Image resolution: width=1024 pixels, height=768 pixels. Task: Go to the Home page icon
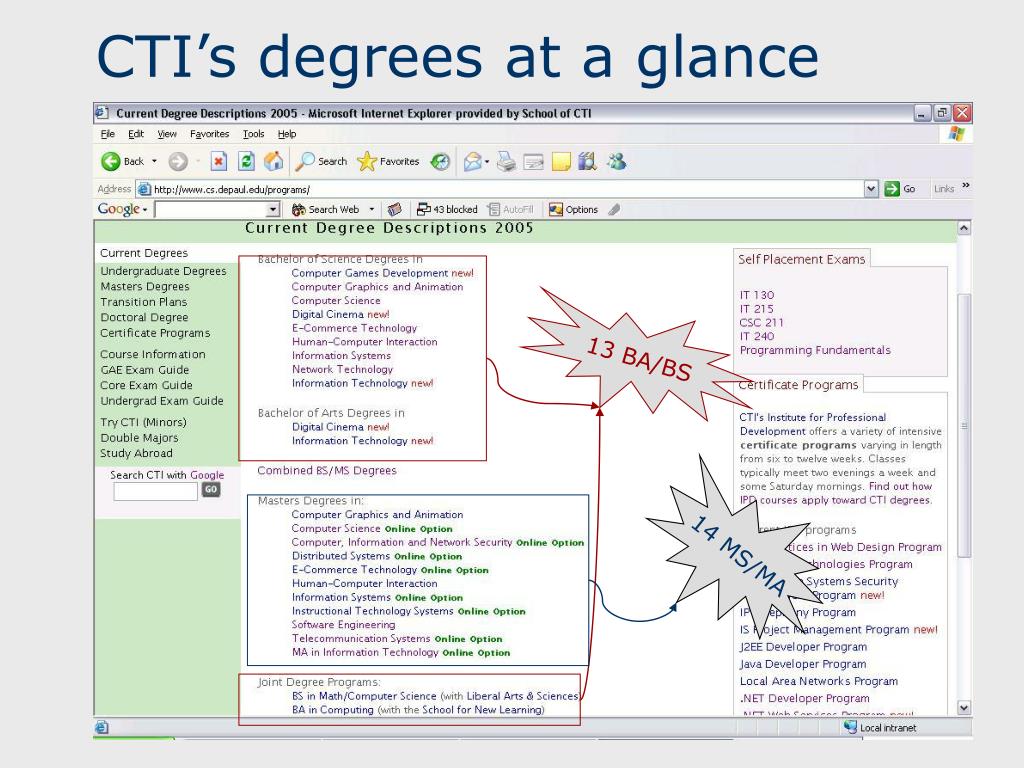point(274,161)
